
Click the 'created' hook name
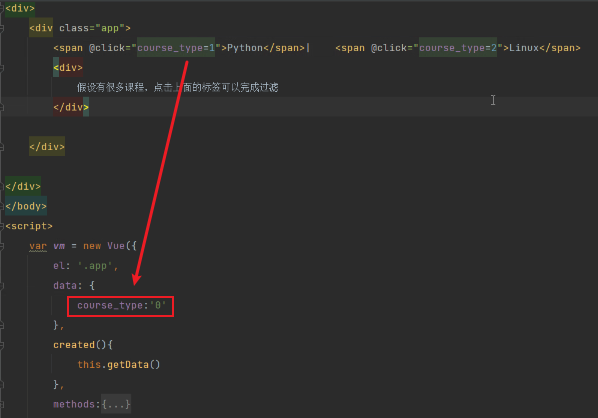coord(74,345)
